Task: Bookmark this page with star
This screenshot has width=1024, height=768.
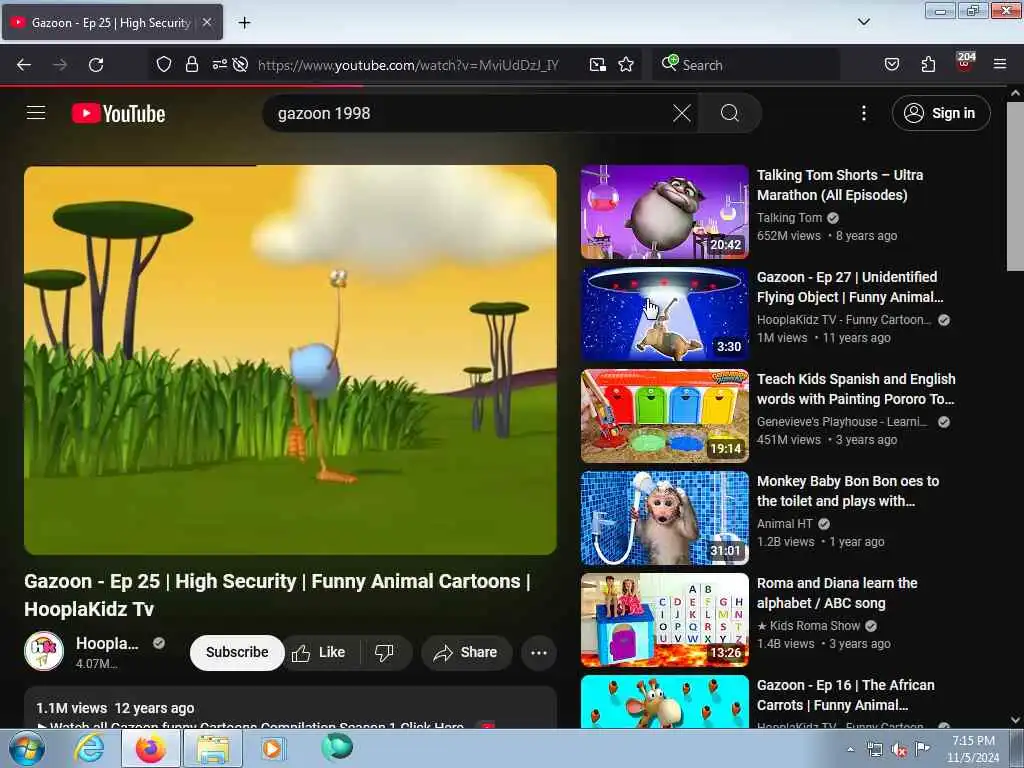Action: [x=626, y=65]
